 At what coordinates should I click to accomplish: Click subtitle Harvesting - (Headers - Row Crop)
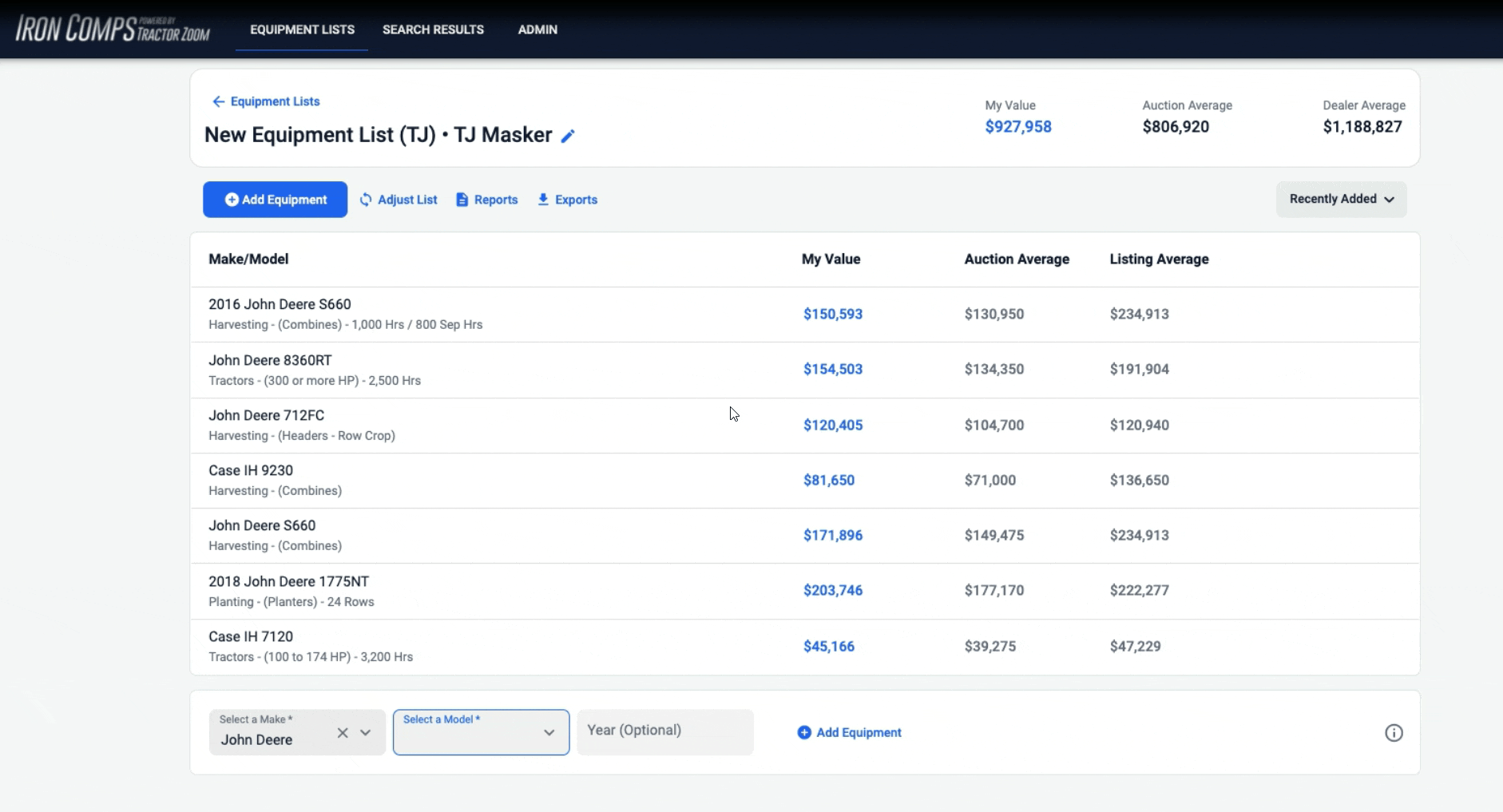[x=302, y=436]
